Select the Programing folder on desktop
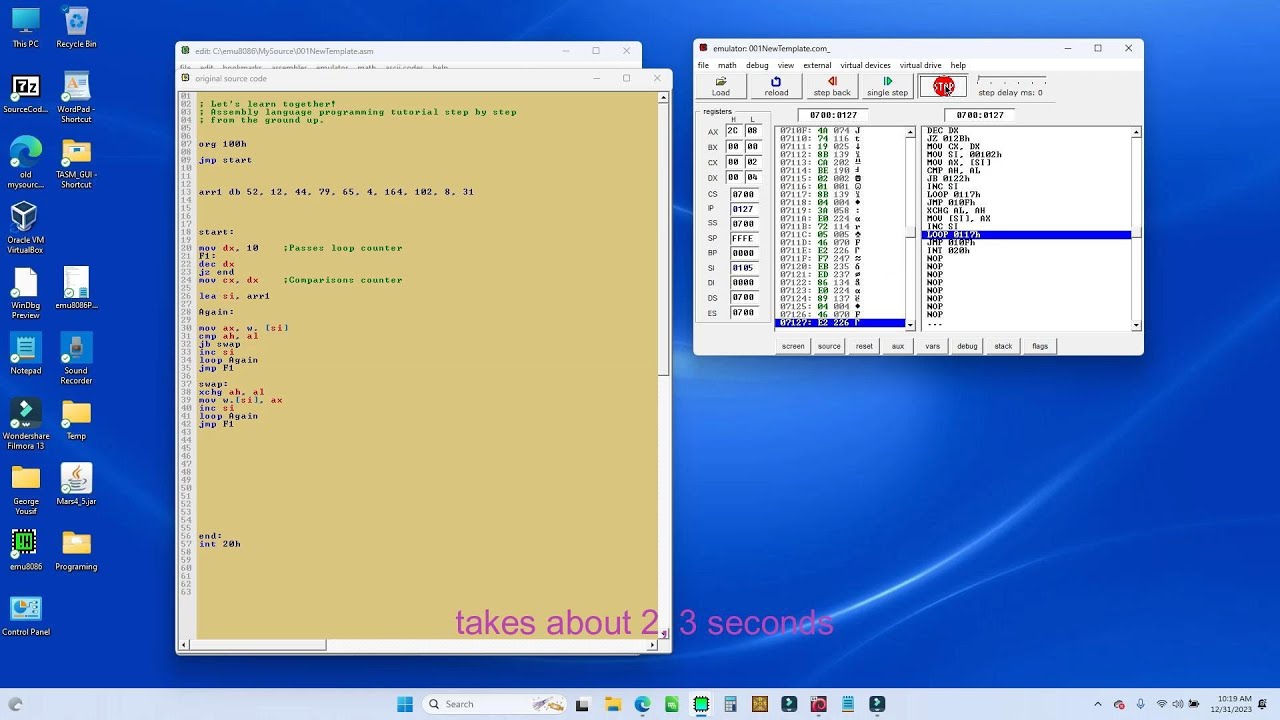Image resolution: width=1280 pixels, height=720 pixels. 76,551
